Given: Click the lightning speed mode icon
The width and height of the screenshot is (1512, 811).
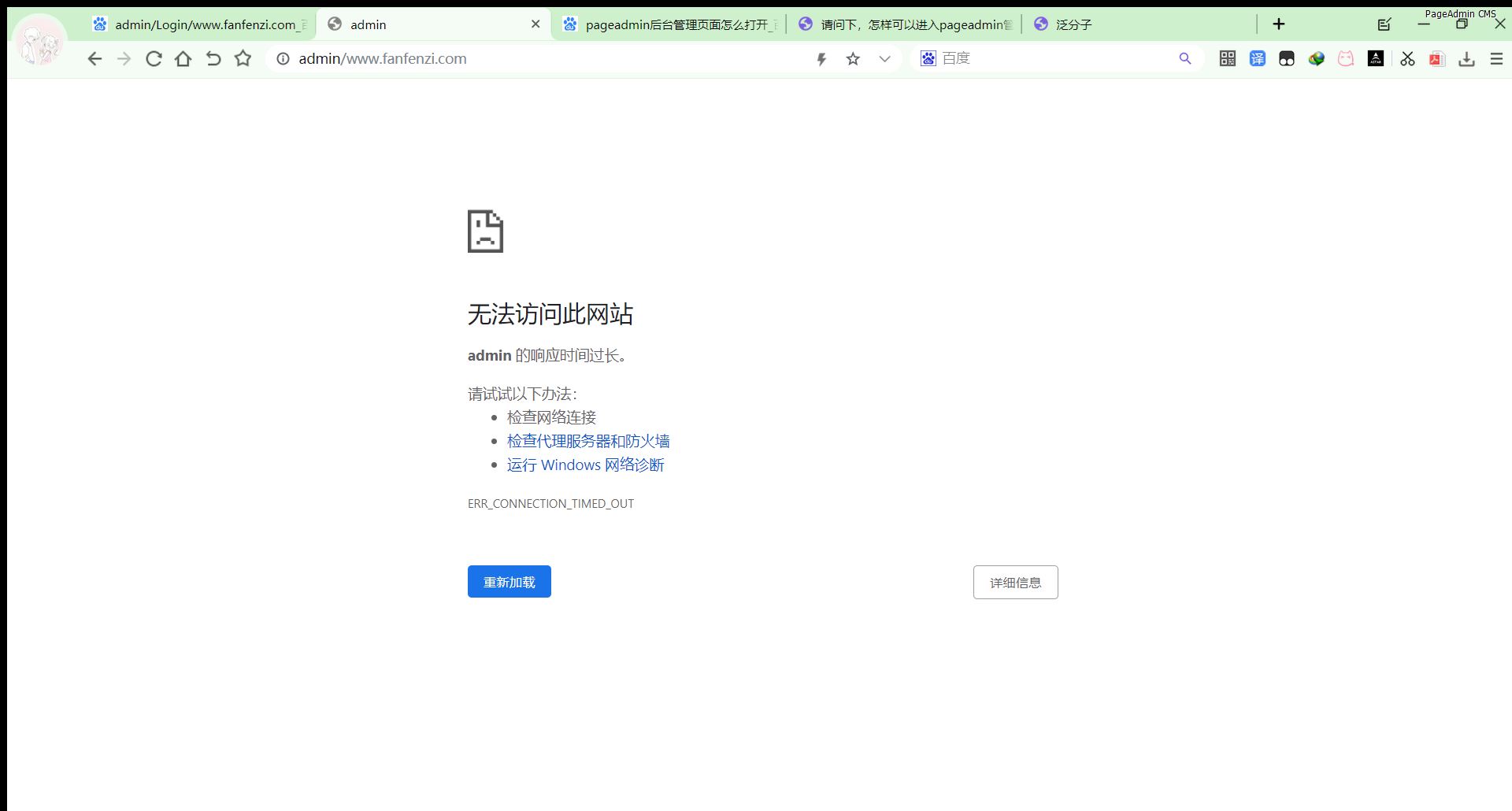Looking at the screenshot, I should (x=821, y=59).
